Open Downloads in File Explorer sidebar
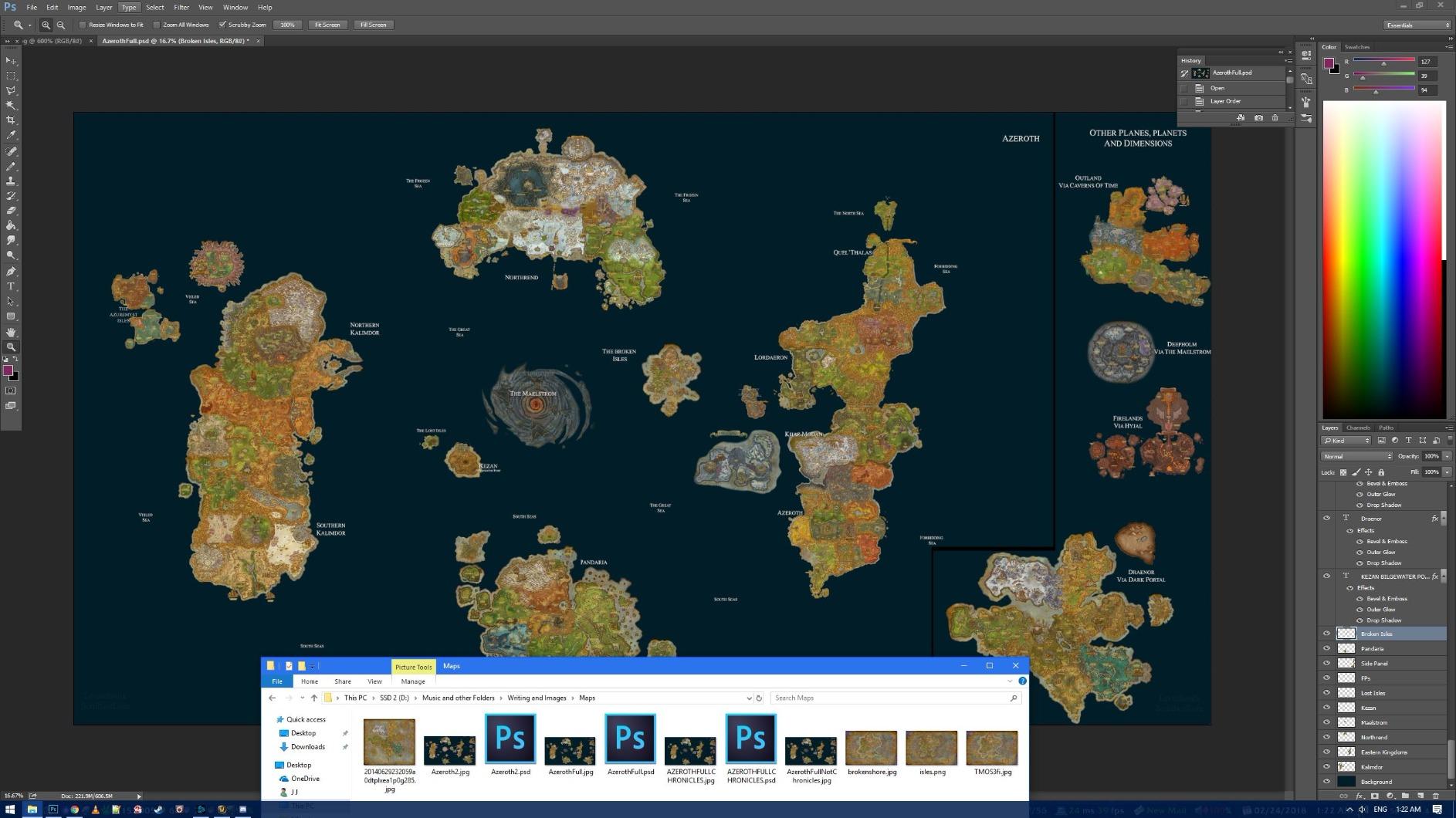 coord(308,747)
